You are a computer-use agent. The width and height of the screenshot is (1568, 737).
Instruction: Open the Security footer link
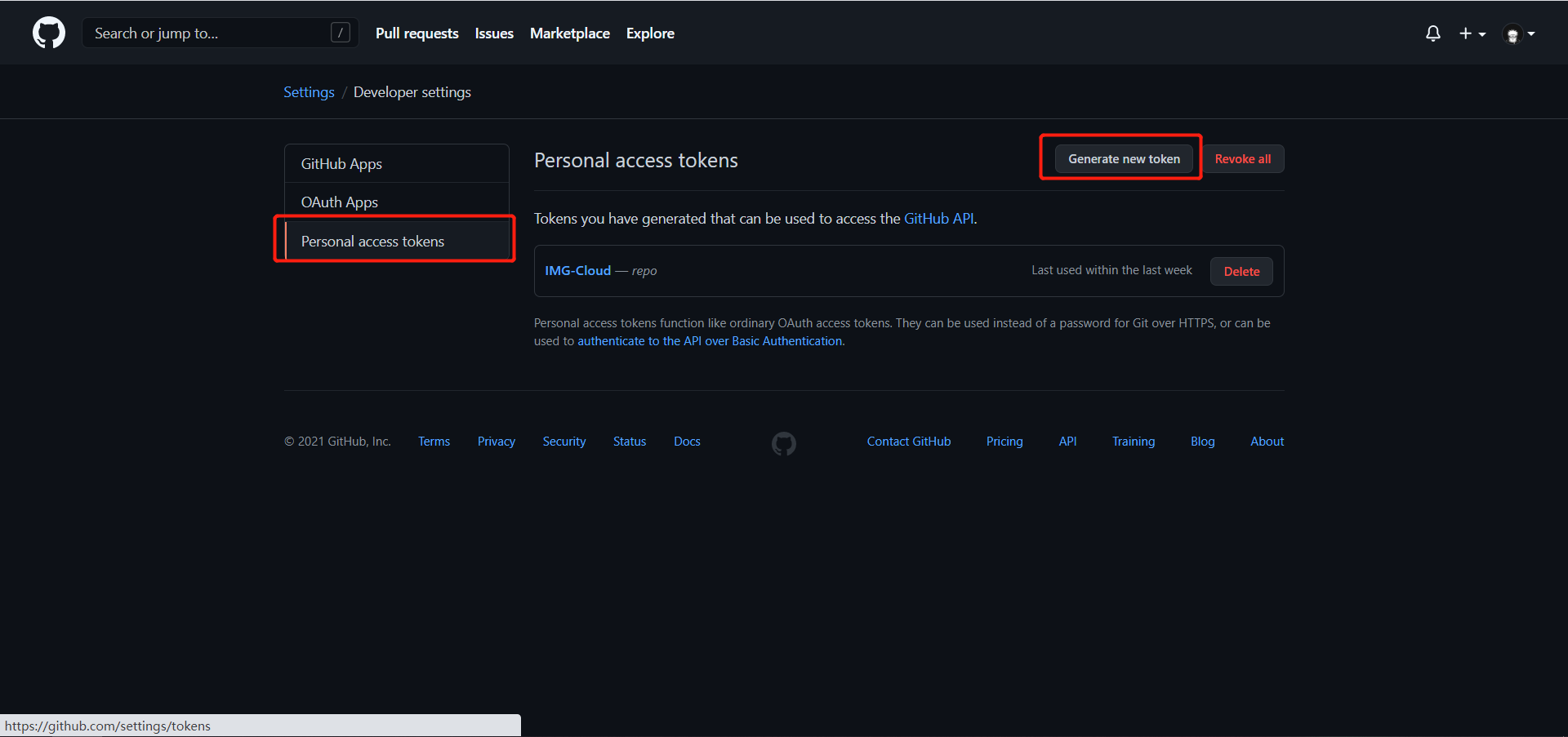pos(564,442)
